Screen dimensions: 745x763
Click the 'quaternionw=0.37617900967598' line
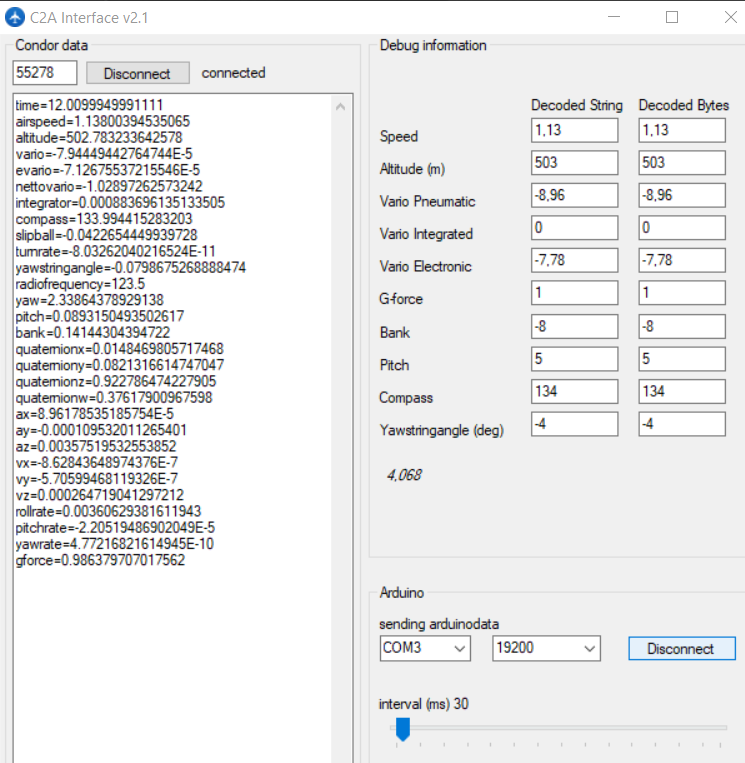[114, 398]
